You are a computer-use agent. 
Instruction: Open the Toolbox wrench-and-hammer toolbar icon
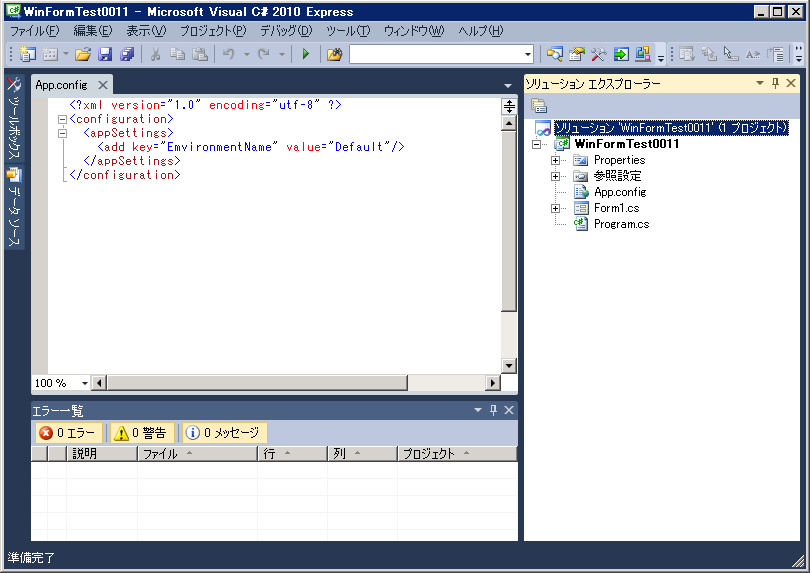[599, 54]
